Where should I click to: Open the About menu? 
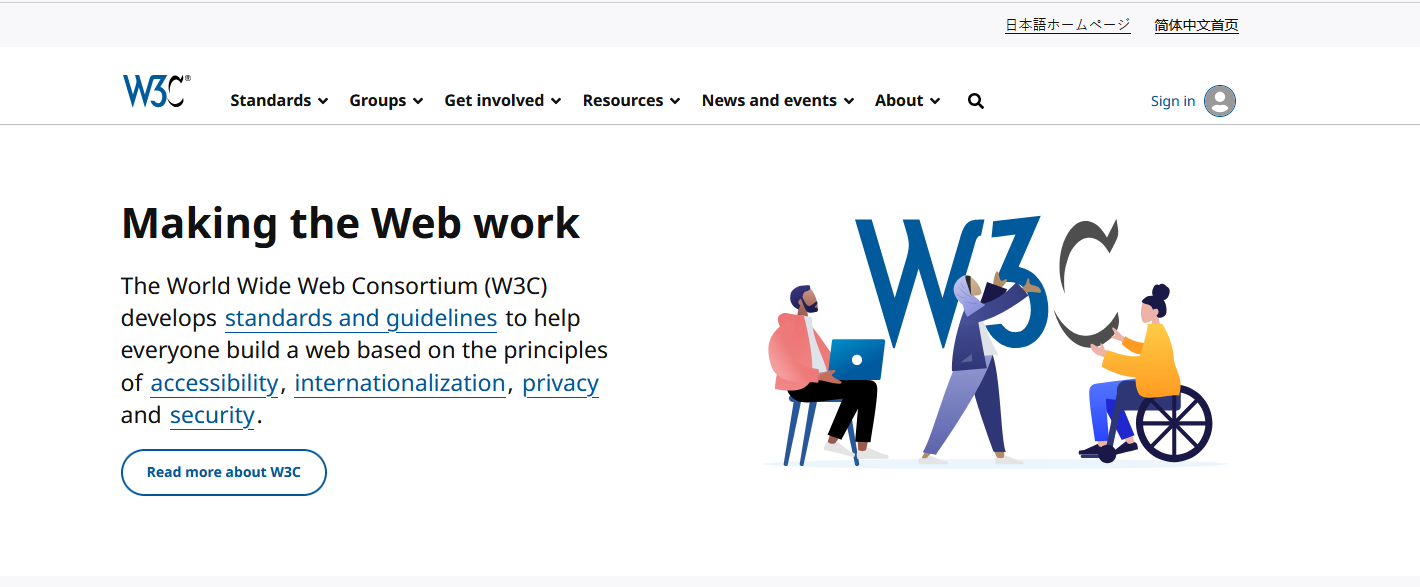point(907,101)
